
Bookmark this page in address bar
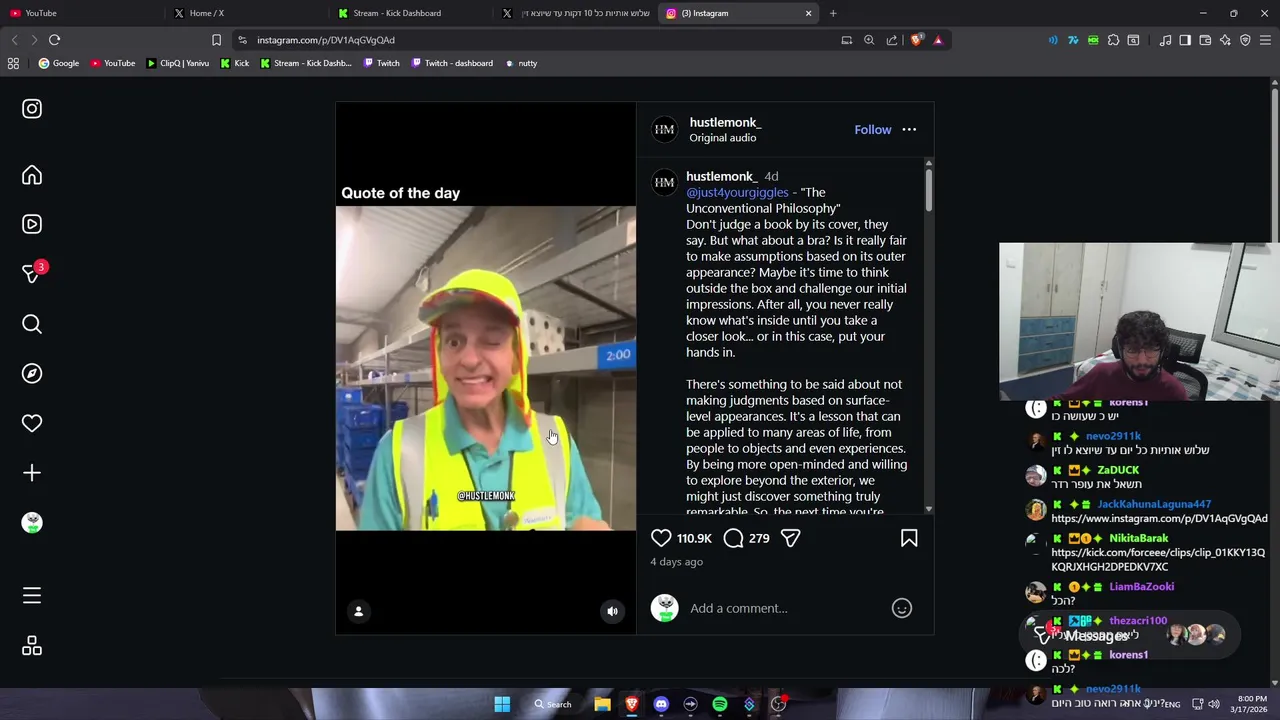click(216, 40)
